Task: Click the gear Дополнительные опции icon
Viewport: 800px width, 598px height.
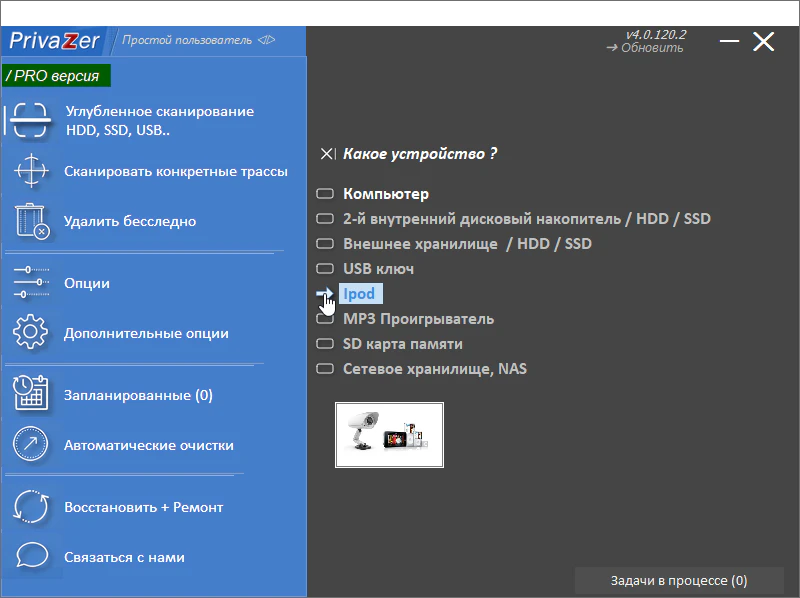Action: coord(31,333)
